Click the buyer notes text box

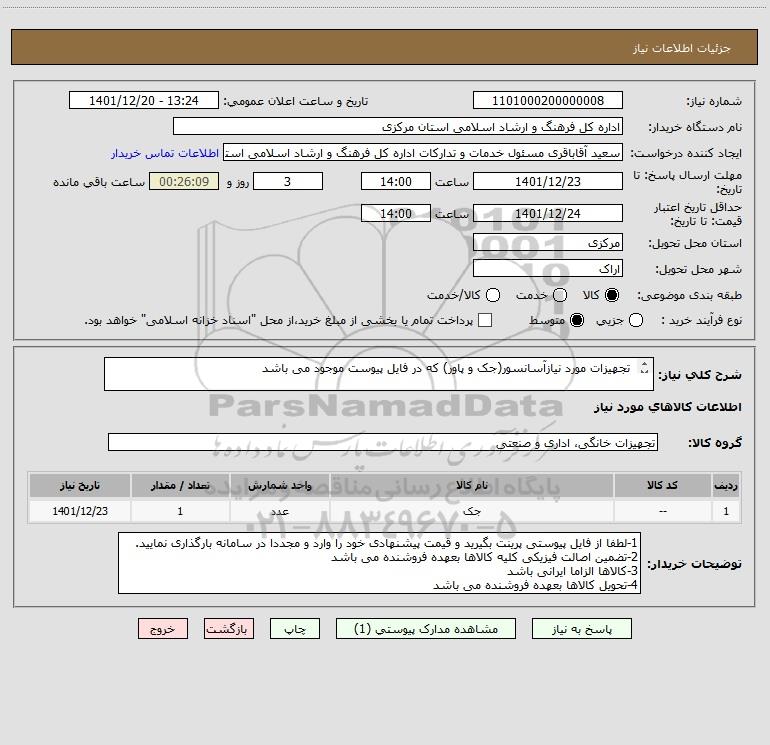[379, 563]
